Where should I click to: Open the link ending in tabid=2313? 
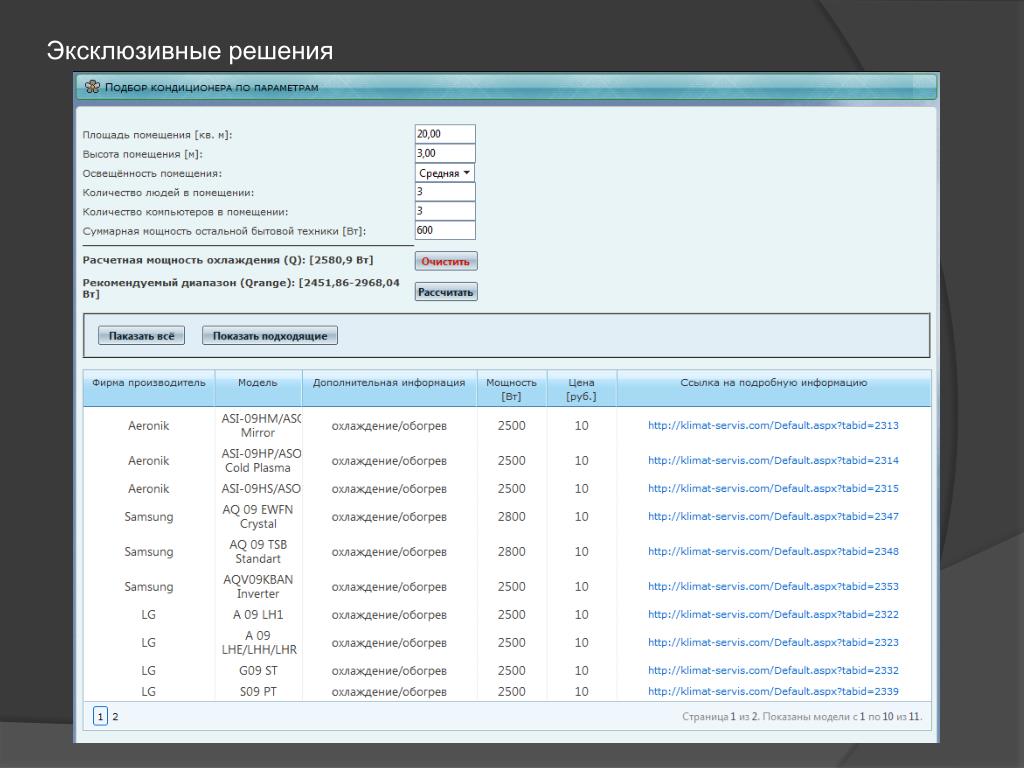pyautogui.click(x=773, y=426)
